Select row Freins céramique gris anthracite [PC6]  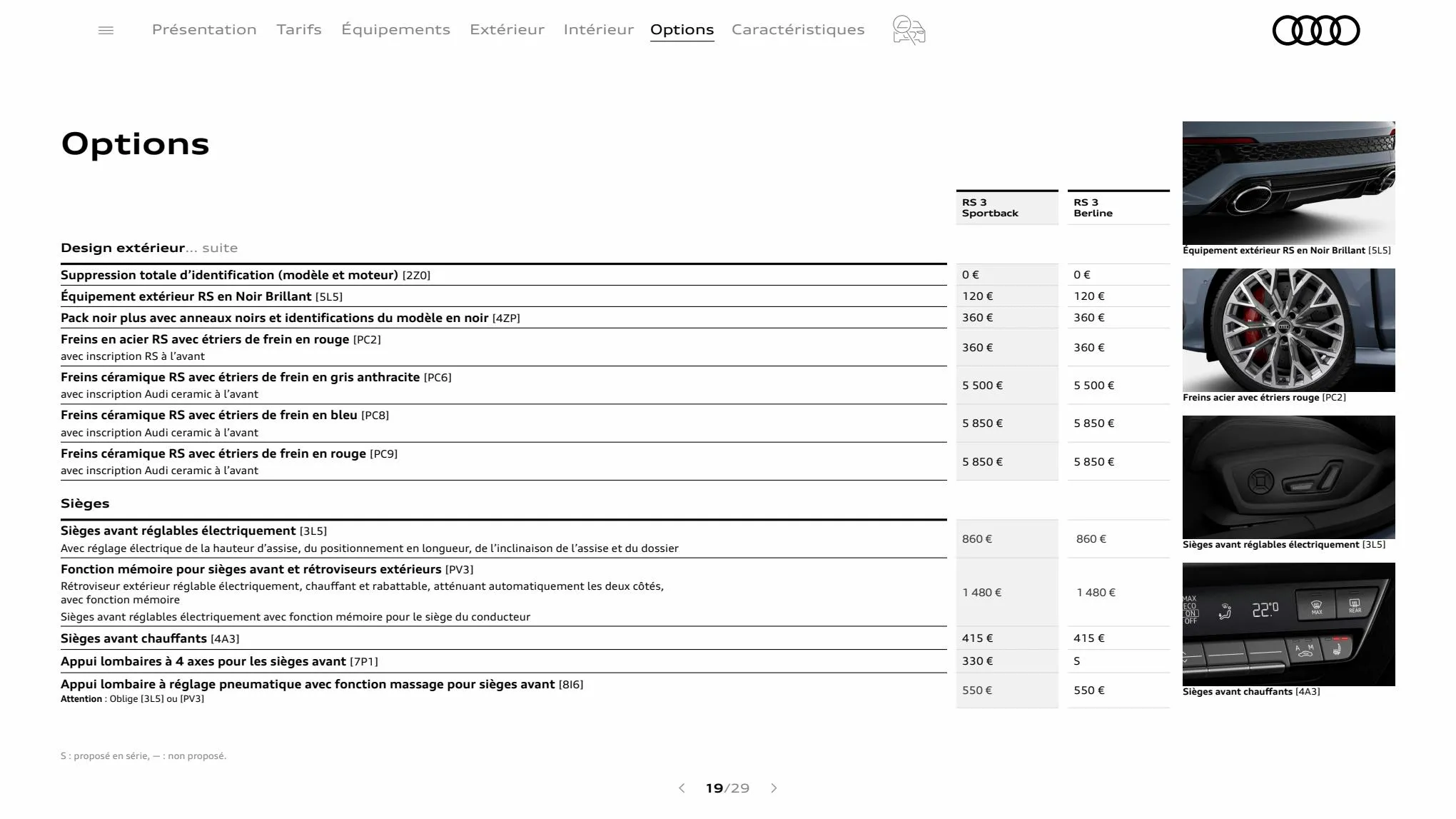(503, 385)
